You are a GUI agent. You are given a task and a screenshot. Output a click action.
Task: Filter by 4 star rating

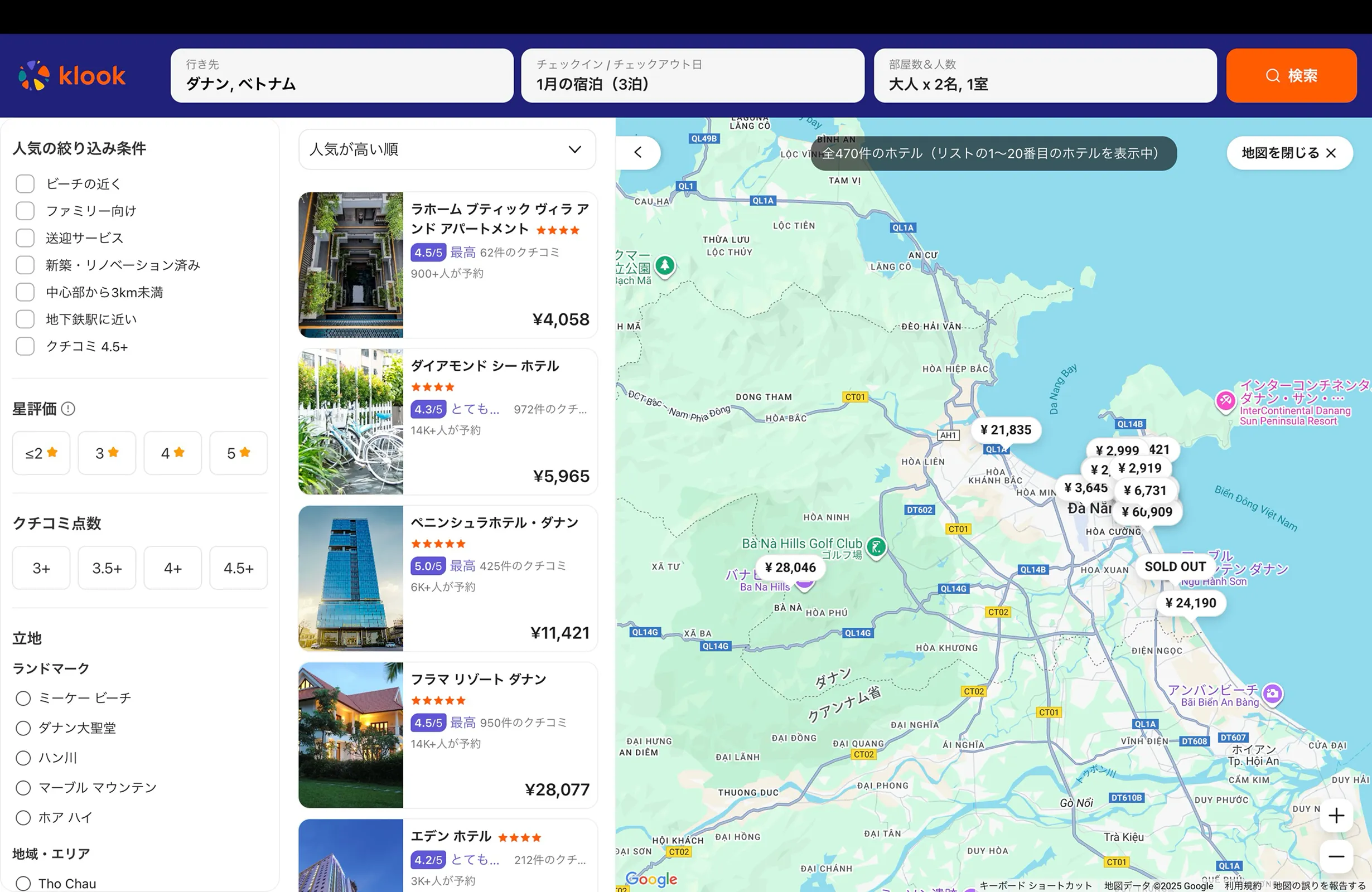click(172, 453)
